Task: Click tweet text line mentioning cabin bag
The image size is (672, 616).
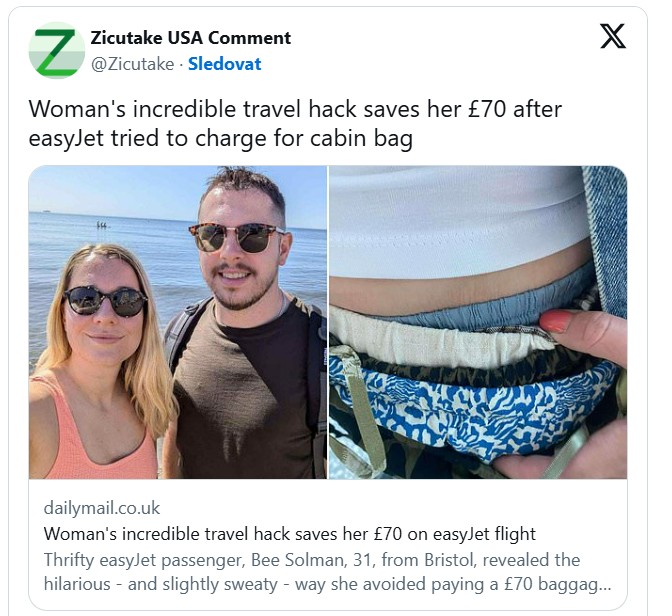Action: (221, 138)
